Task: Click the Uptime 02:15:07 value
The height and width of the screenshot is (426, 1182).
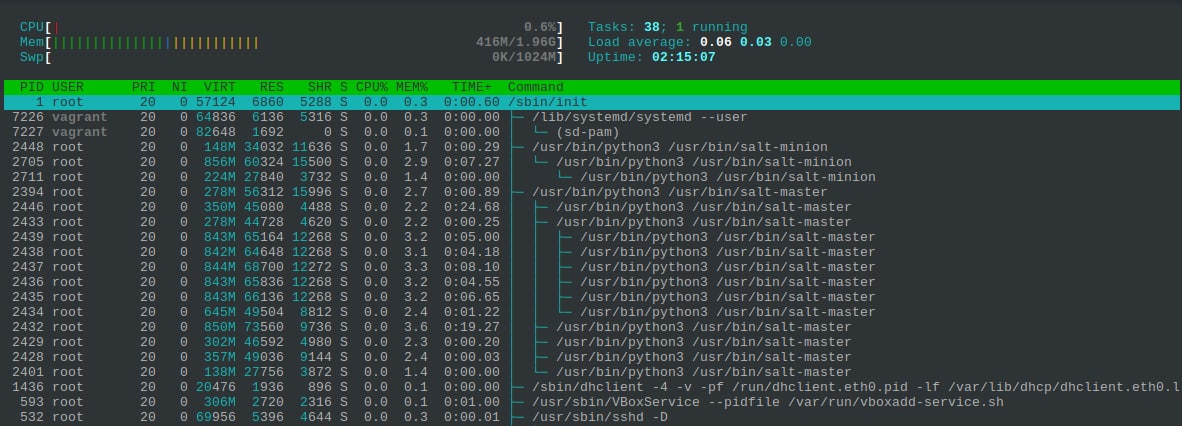Action: coord(684,57)
